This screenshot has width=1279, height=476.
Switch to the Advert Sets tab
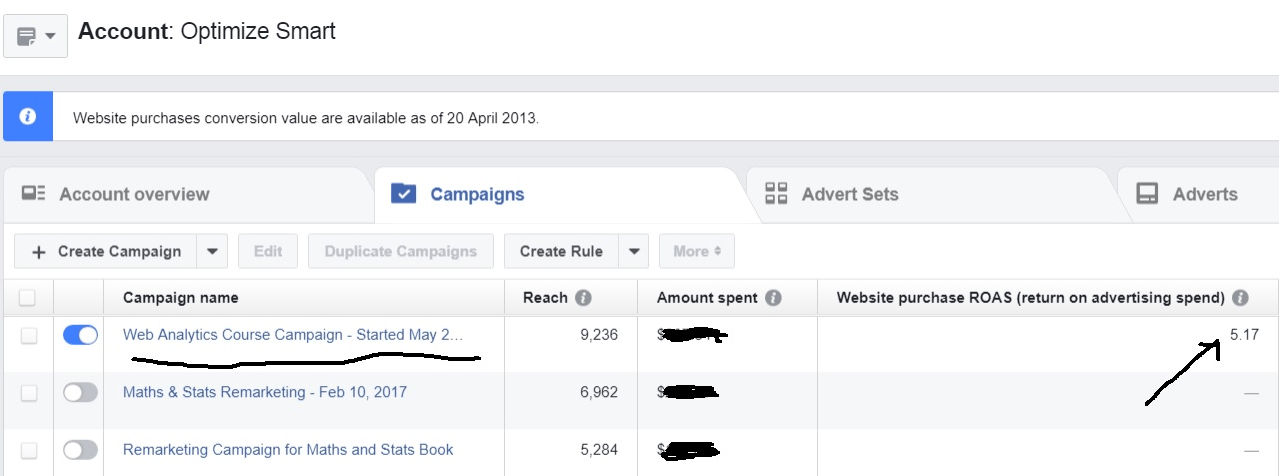[x=849, y=194]
